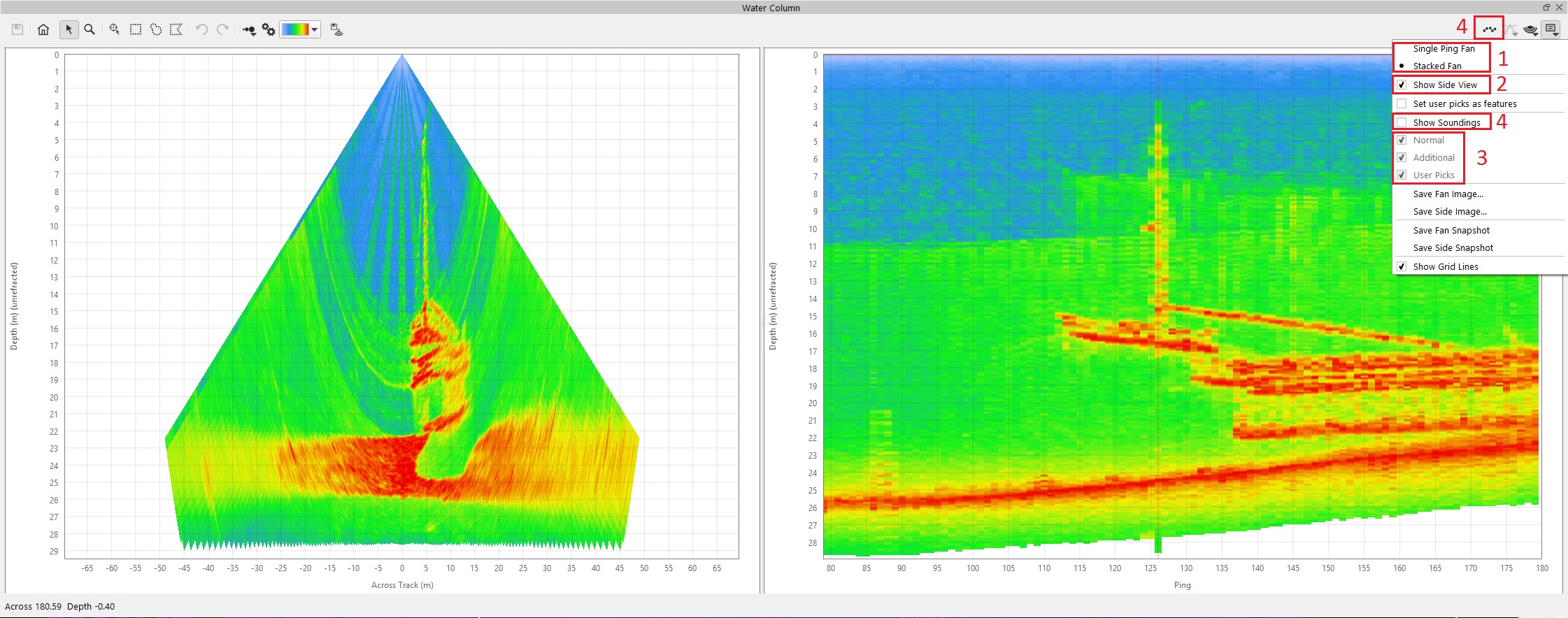Check Set user picks as features

click(x=1402, y=103)
